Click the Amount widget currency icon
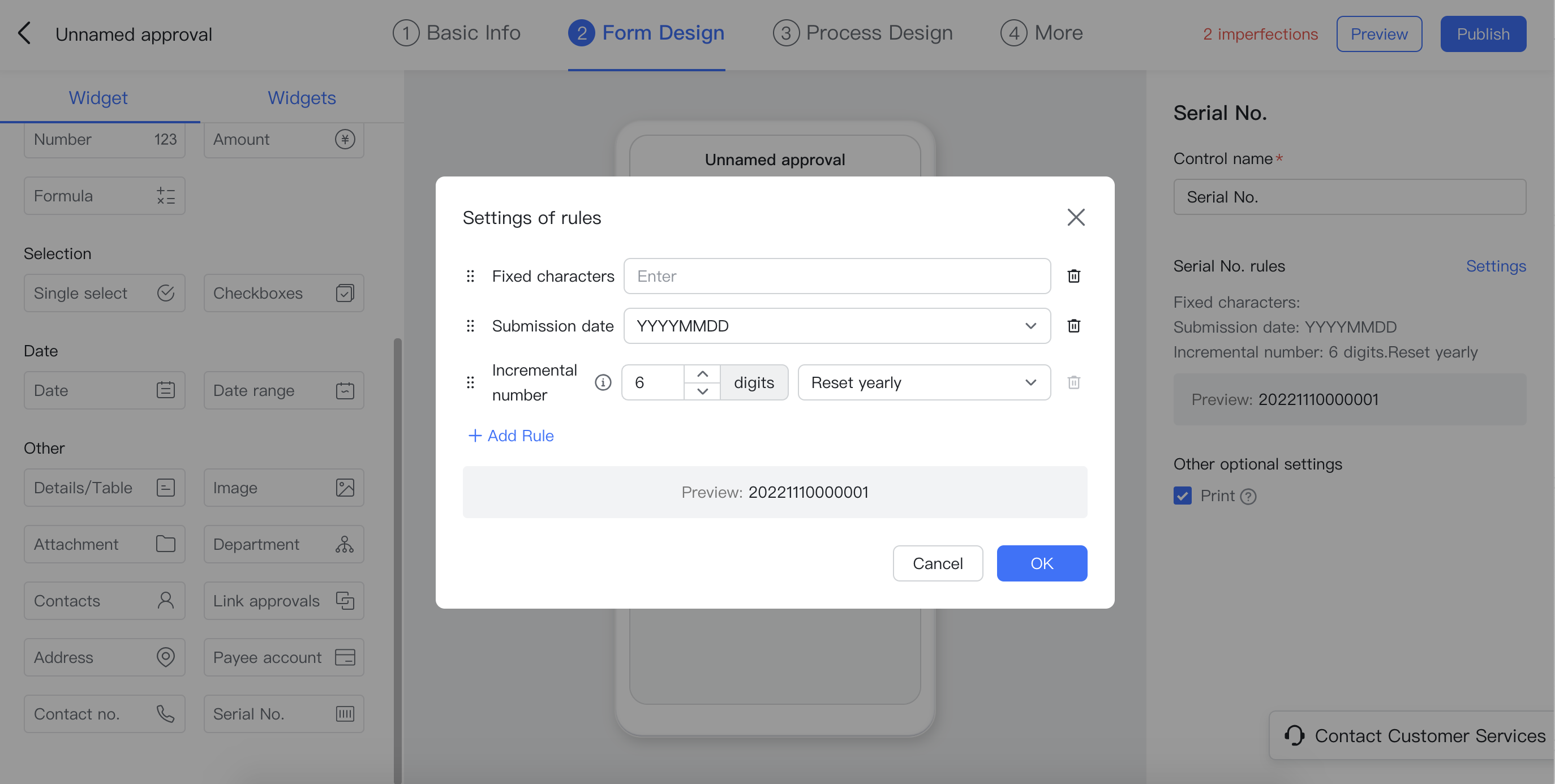 [345, 139]
